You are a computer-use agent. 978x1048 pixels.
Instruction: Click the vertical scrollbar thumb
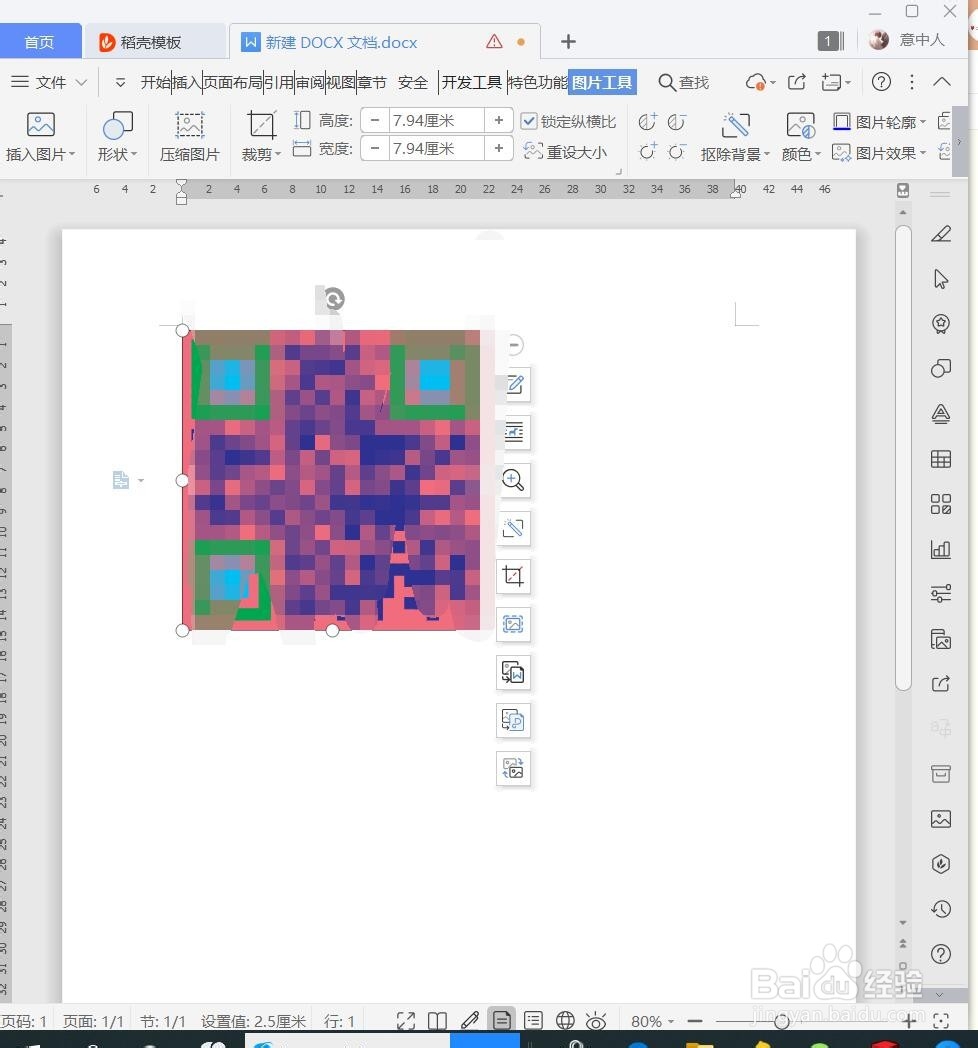(x=903, y=458)
